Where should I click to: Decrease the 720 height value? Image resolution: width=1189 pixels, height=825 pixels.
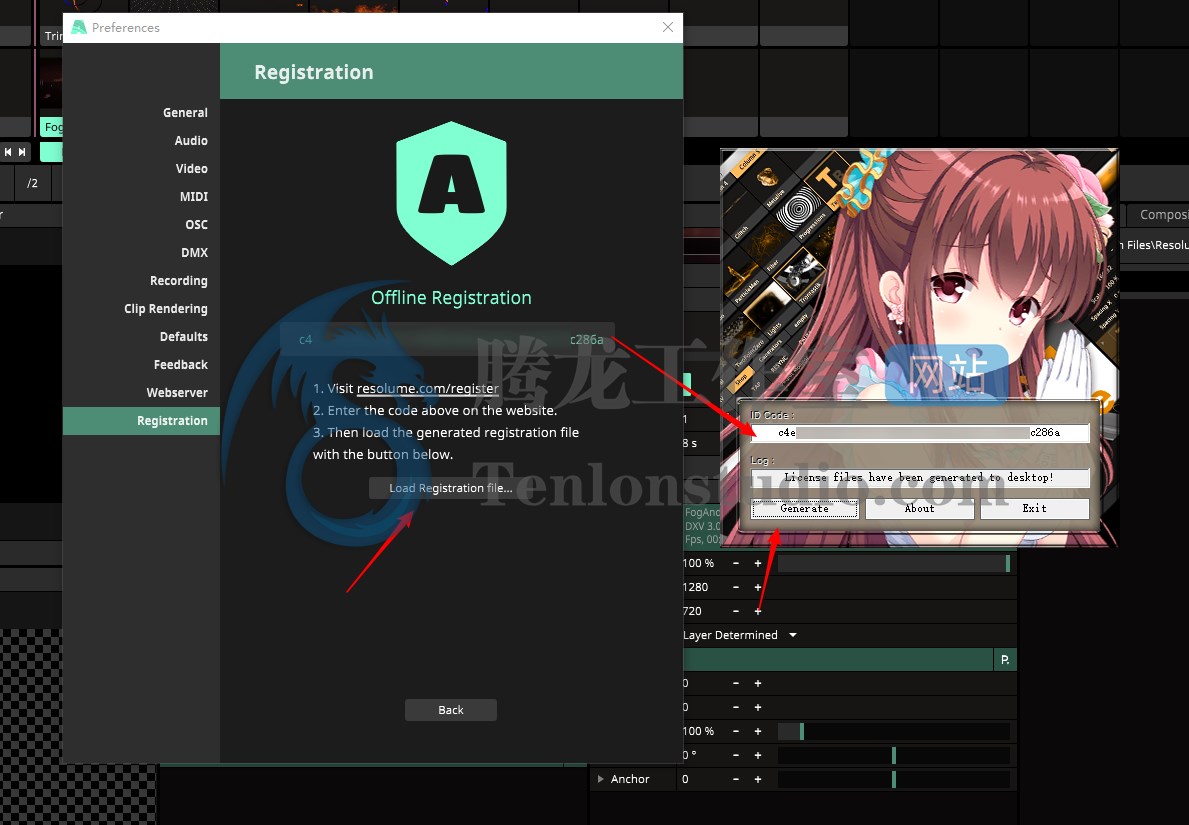(x=736, y=611)
